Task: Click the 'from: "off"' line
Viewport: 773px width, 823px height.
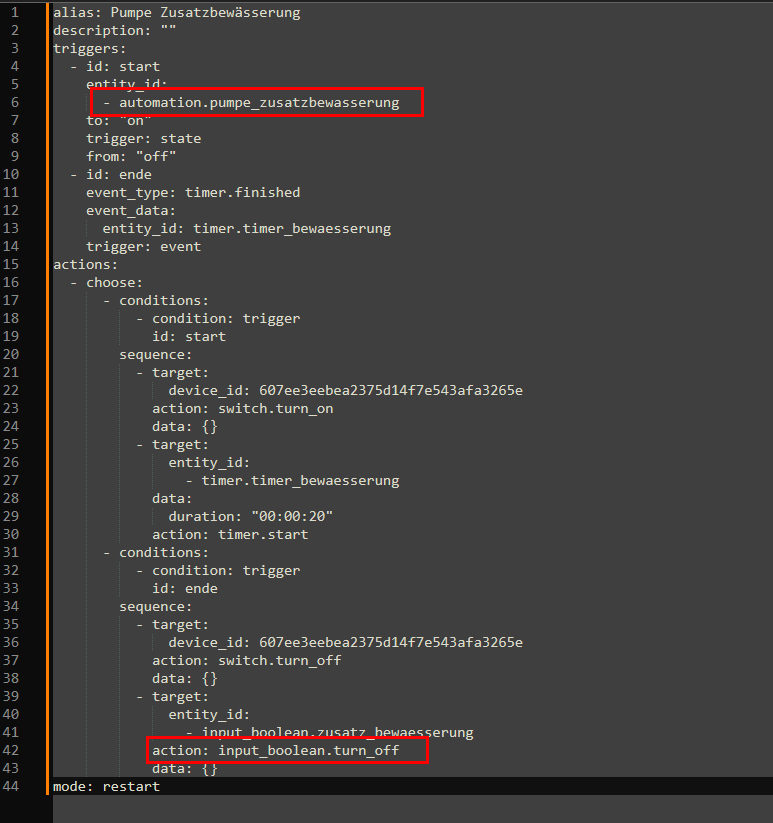Action: [131, 157]
